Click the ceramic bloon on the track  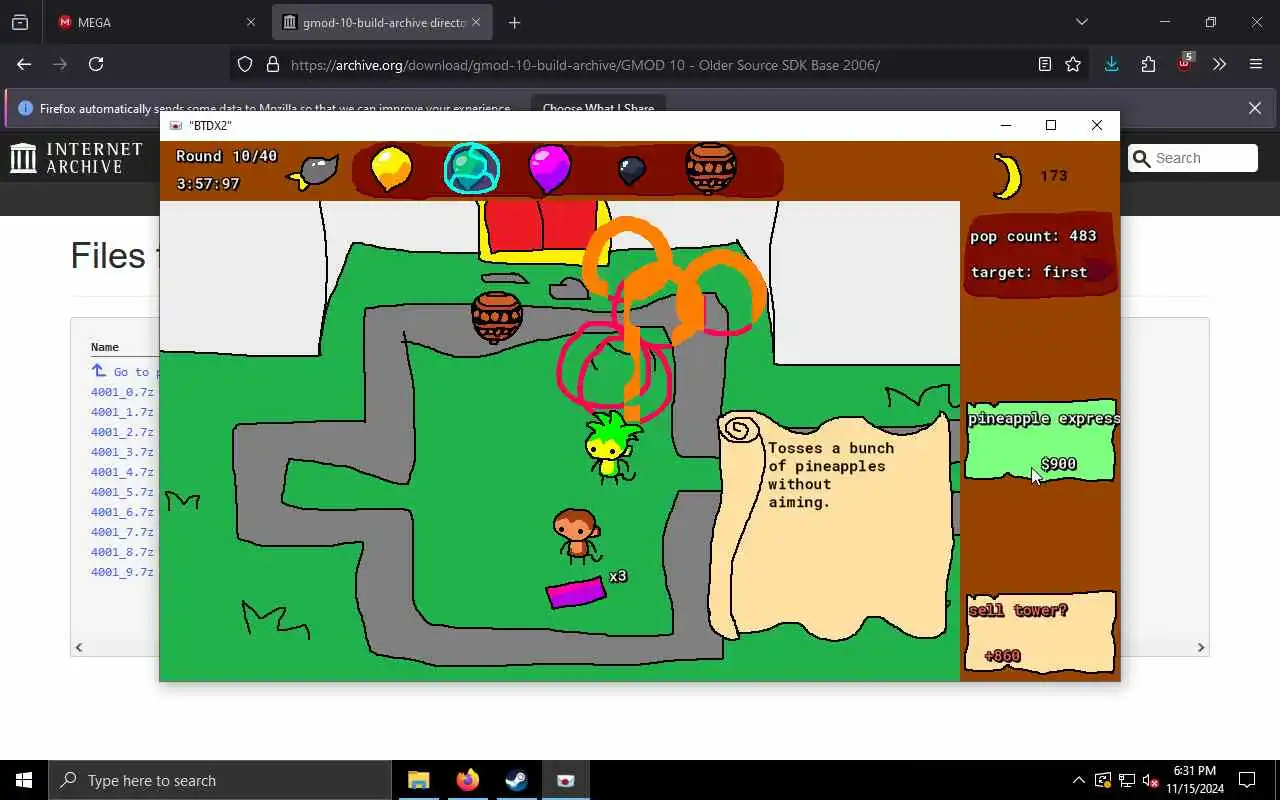coord(496,317)
